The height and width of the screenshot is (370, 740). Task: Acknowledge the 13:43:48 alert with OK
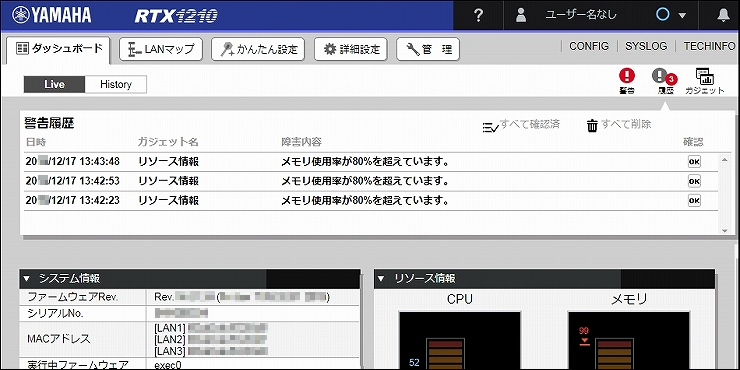click(x=694, y=161)
